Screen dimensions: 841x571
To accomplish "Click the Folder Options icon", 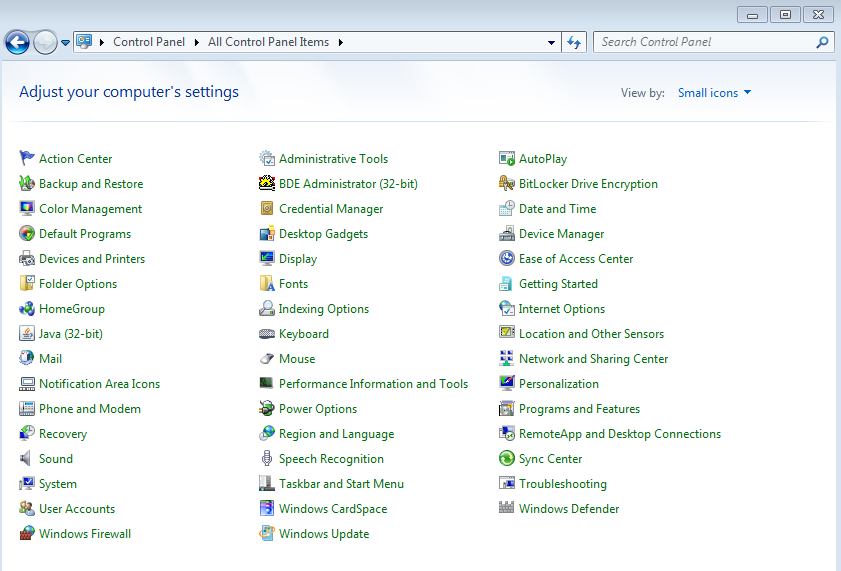I will click(26, 283).
